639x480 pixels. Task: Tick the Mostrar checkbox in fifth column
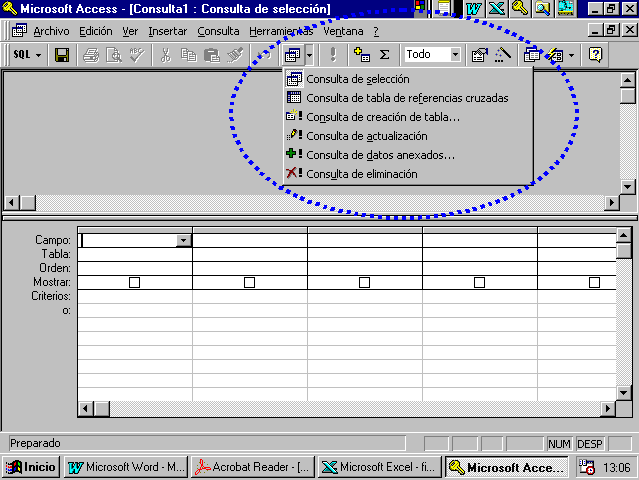point(595,282)
